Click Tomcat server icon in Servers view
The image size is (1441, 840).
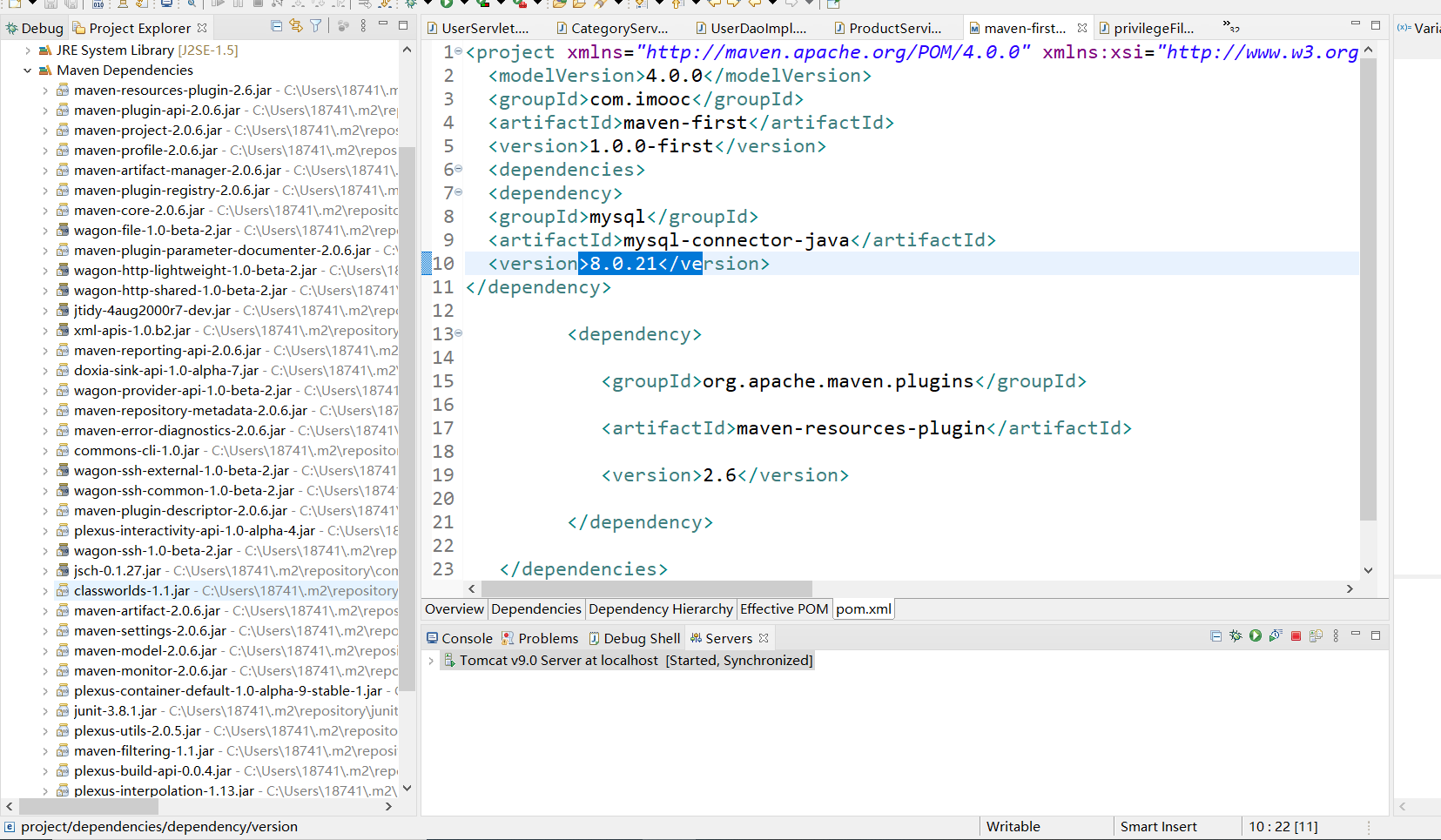click(449, 661)
